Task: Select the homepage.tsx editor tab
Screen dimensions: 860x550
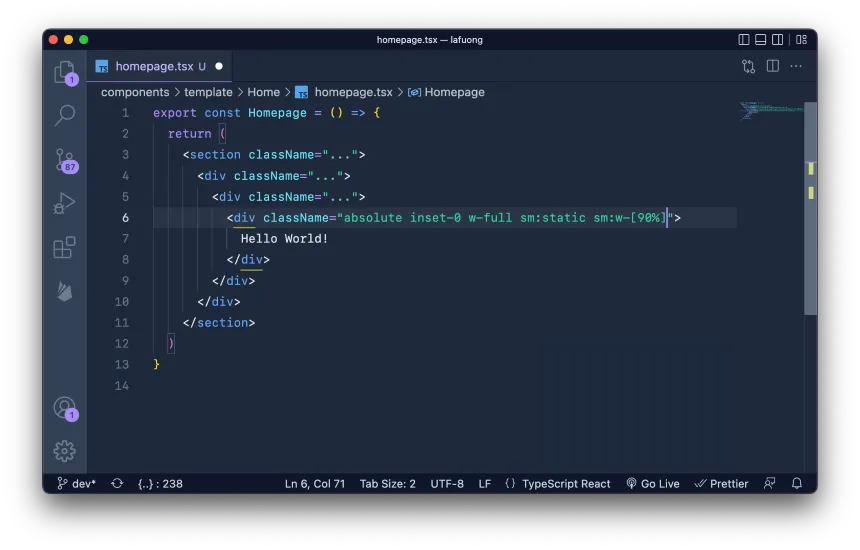Action: click(159, 66)
